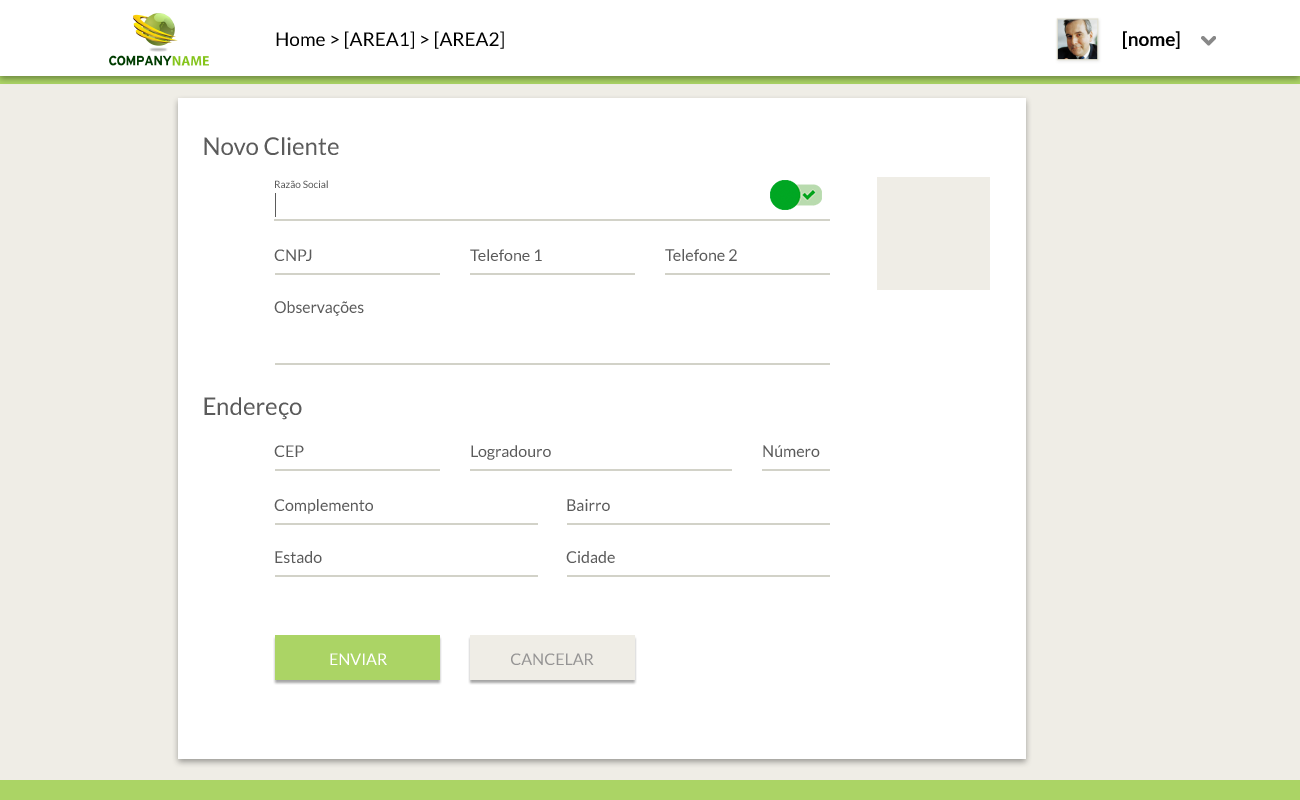Image resolution: width=1300 pixels, height=800 pixels.
Task: Click the Razão Social text field
Action: click(x=520, y=205)
